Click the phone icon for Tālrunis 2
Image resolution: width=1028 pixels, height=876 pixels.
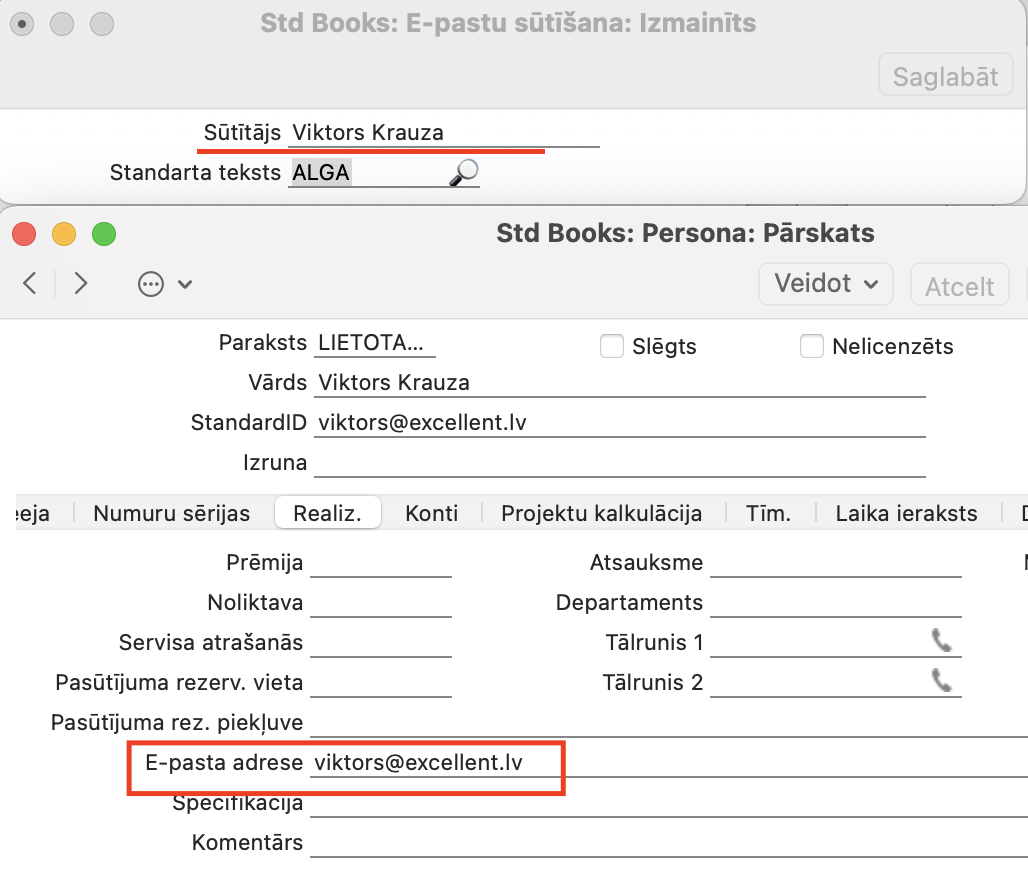click(x=941, y=682)
